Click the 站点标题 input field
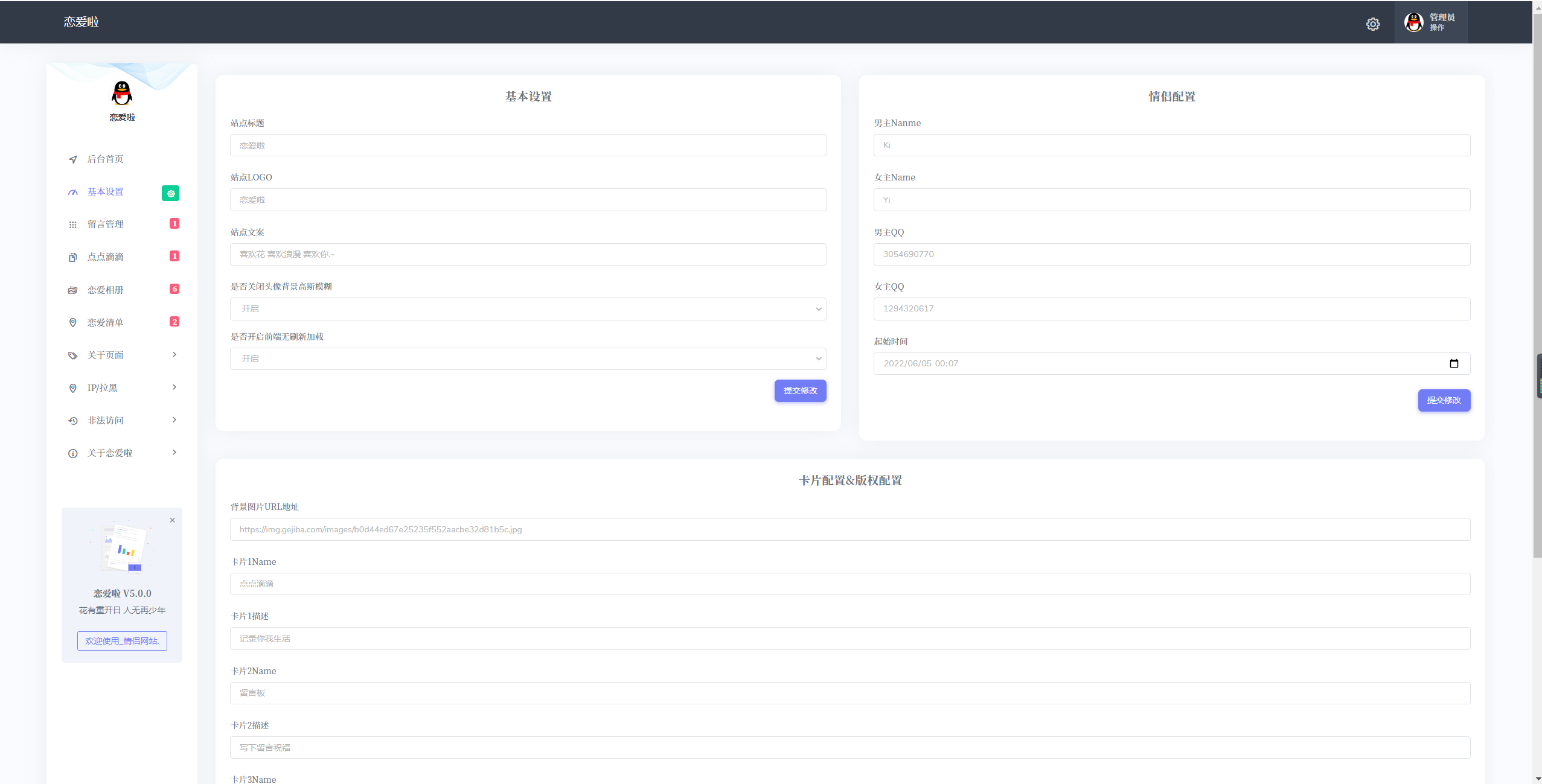1542x784 pixels. click(x=527, y=145)
